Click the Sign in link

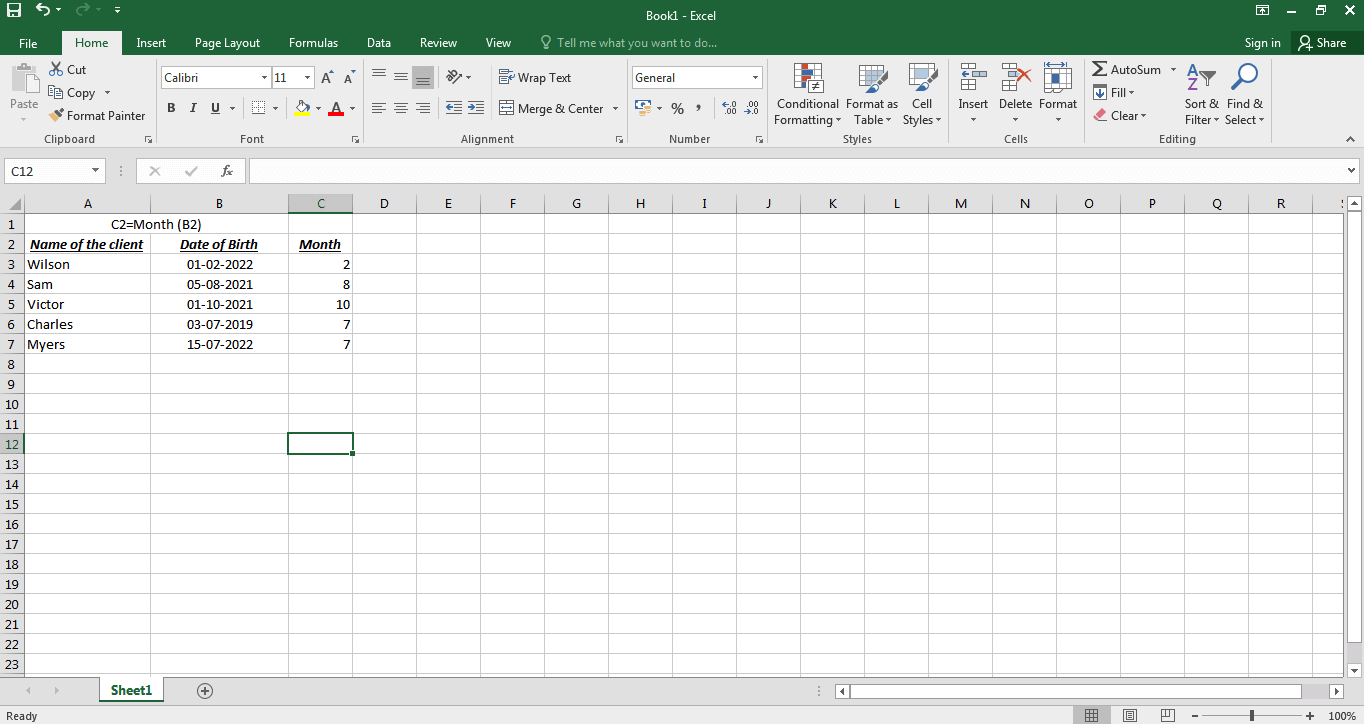click(x=1262, y=43)
